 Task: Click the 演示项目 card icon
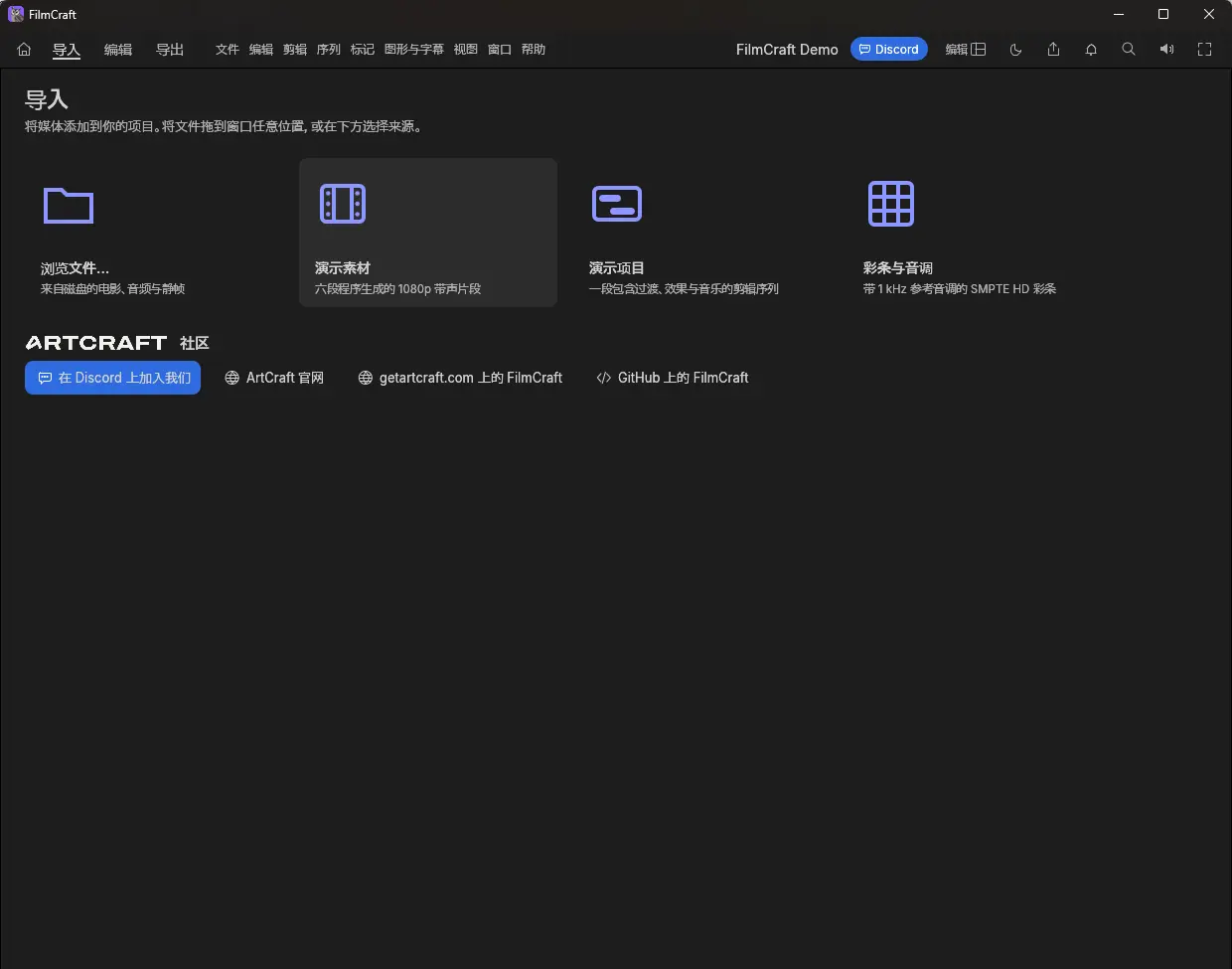coord(617,204)
